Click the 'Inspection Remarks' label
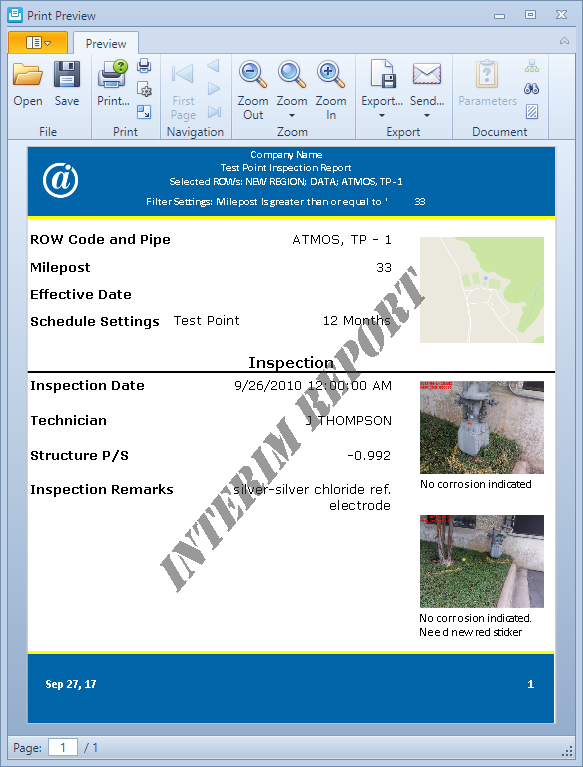The height and width of the screenshot is (767, 583). (x=102, y=490)
